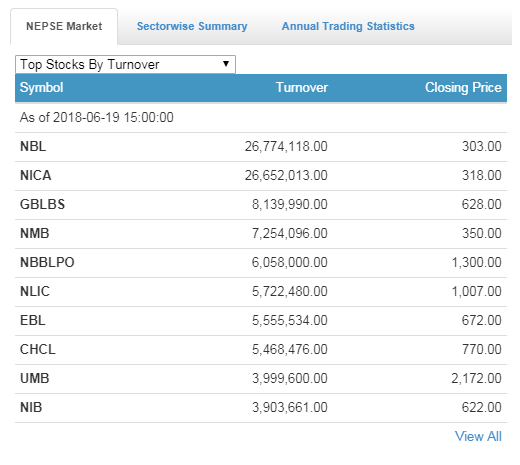Select the NIB stock row
The width and height of the screenshot is (520, 465).
[261, 408]
